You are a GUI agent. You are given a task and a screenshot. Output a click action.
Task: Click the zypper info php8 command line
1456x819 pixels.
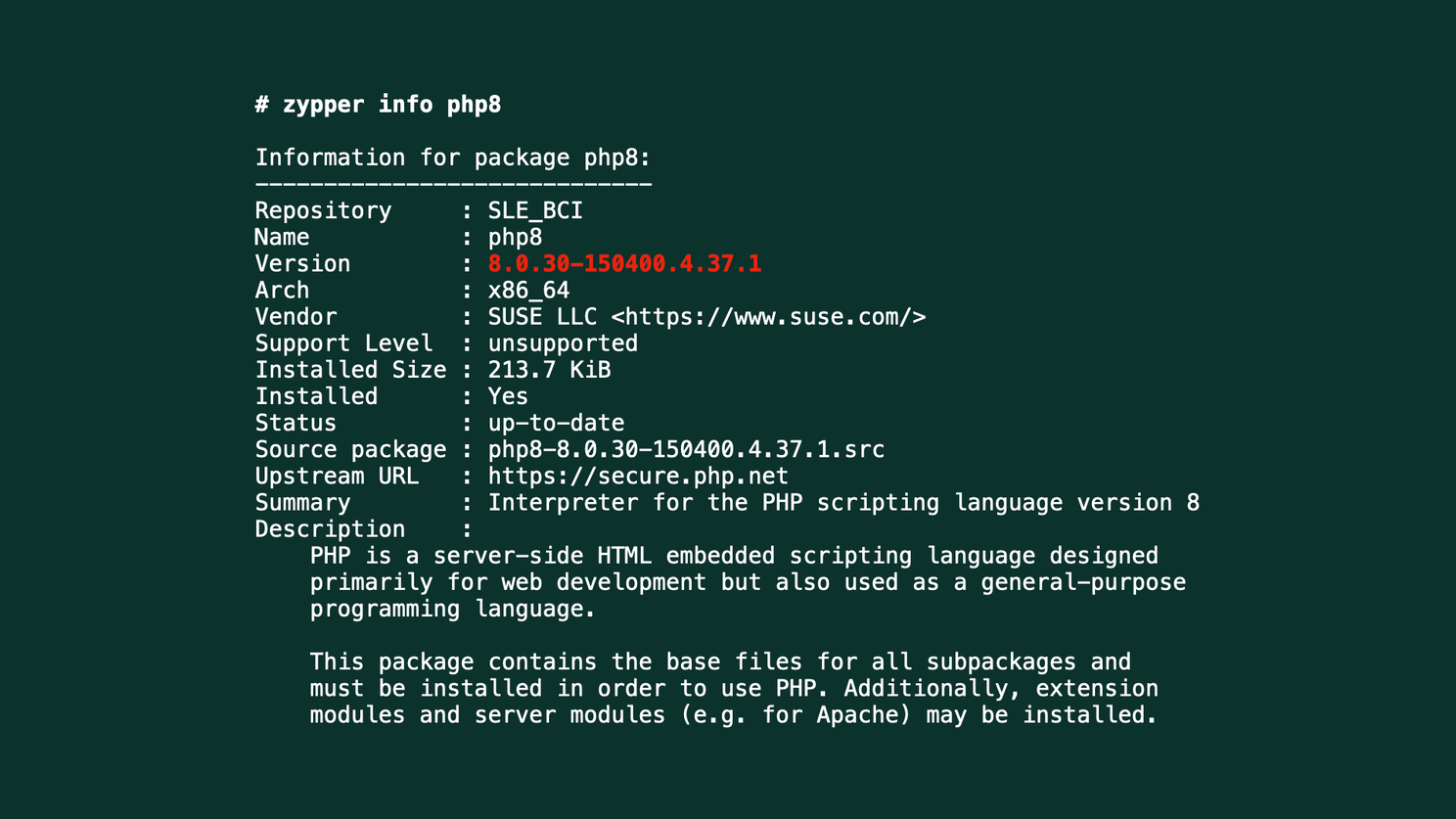(x=378, y=105)
